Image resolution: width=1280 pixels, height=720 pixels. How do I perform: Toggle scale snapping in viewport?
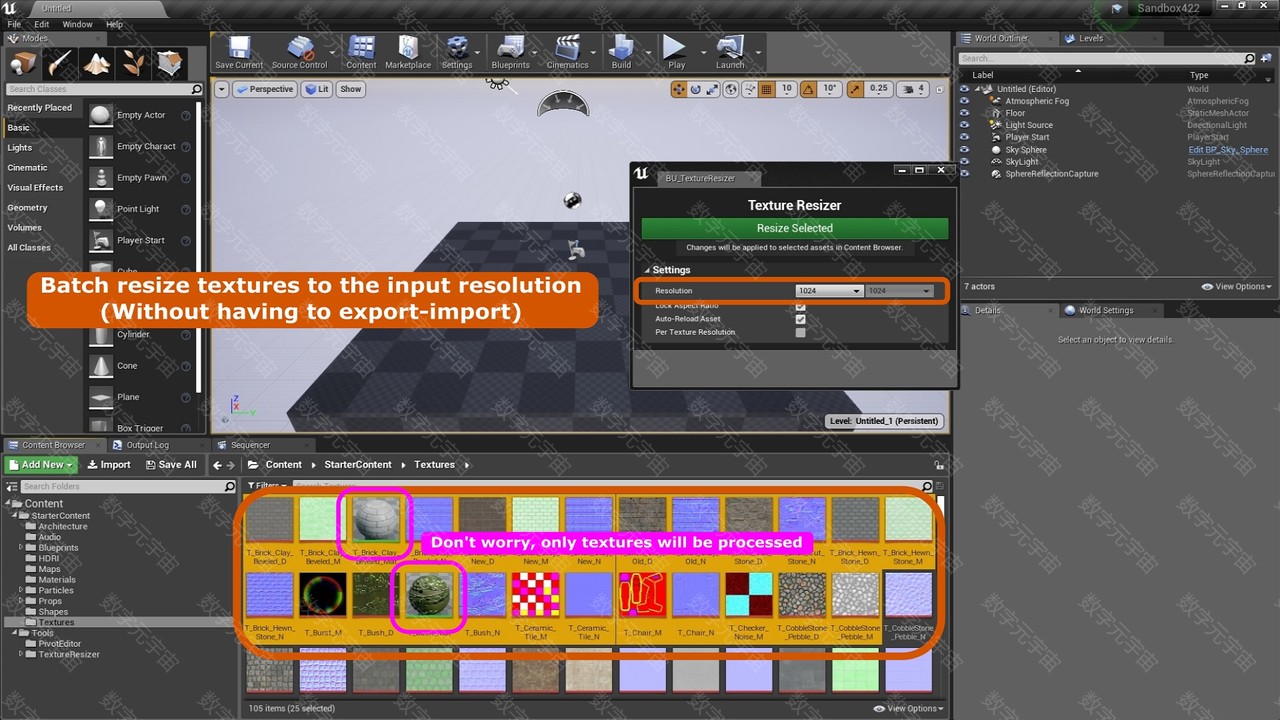point(856,89)
